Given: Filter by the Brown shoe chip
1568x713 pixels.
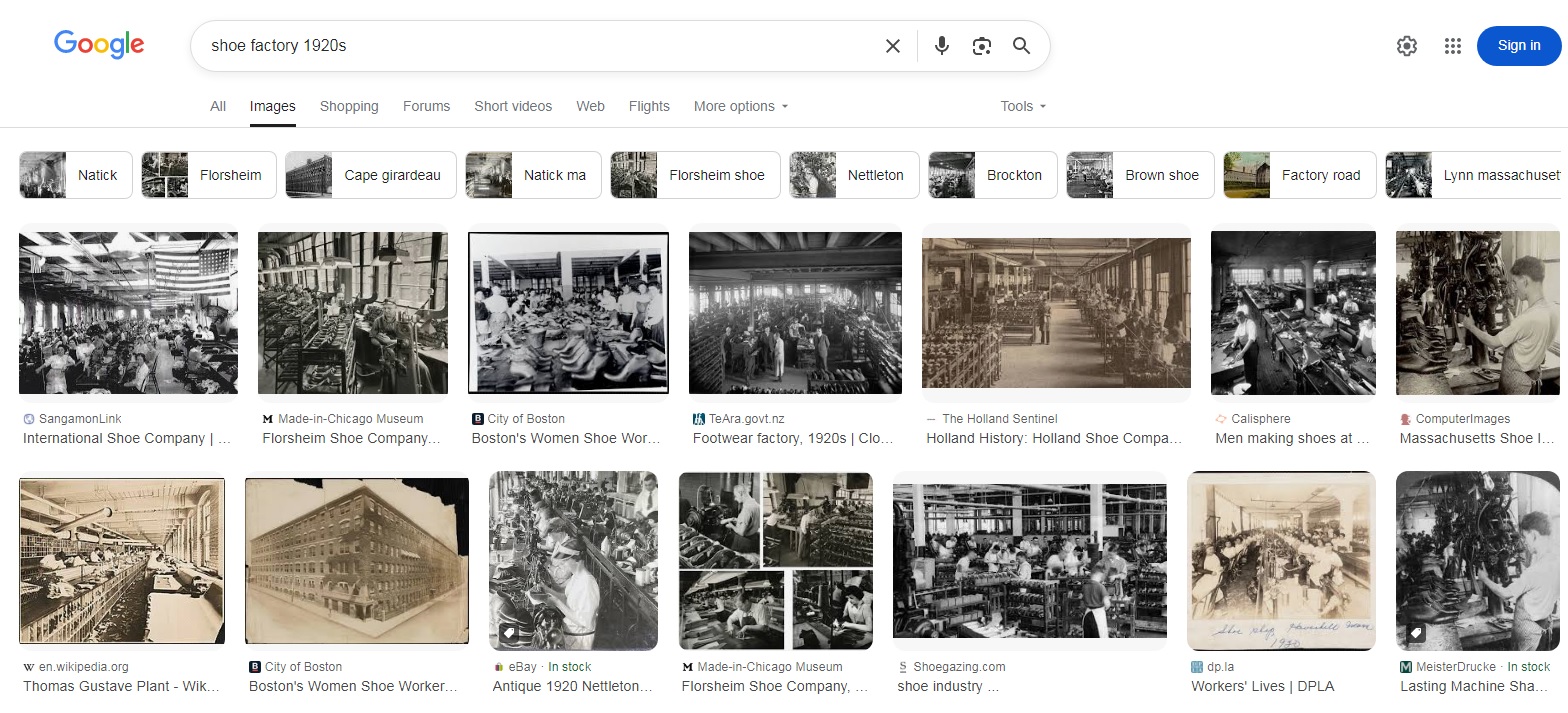Looking at the screenshot, I should click(1140, 175).
